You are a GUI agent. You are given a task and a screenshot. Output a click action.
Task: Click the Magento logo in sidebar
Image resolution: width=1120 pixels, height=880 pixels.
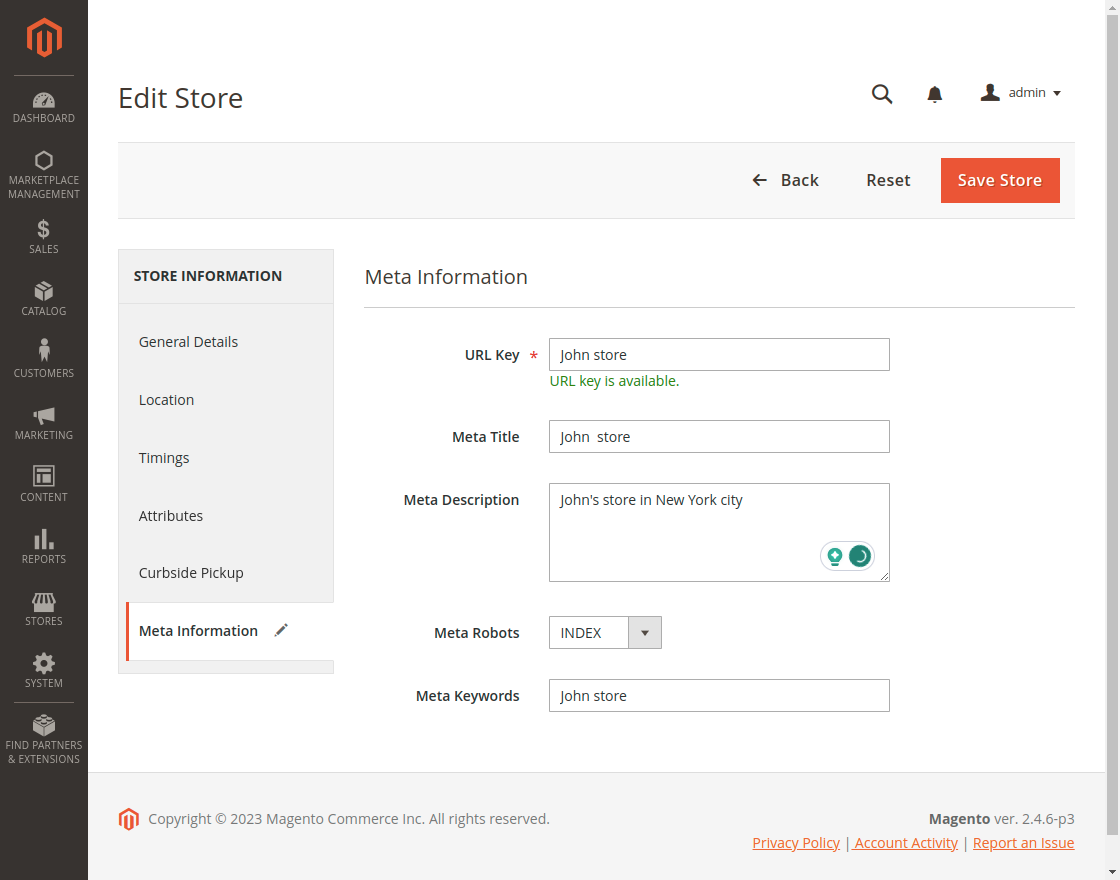(44, 38)
